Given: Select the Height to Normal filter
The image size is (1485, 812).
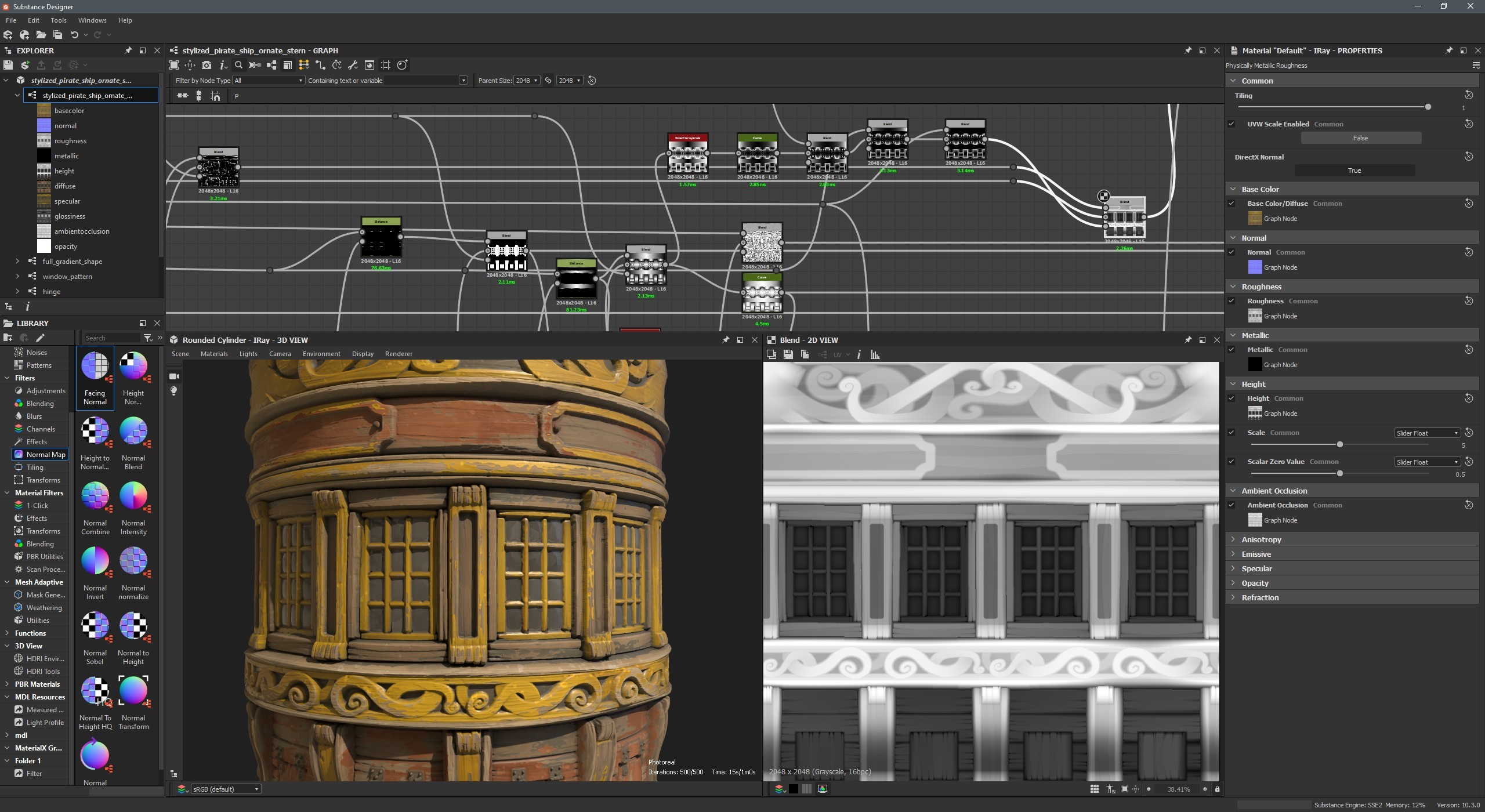Looking at the screenshot, I should click(x=95, y=432).
